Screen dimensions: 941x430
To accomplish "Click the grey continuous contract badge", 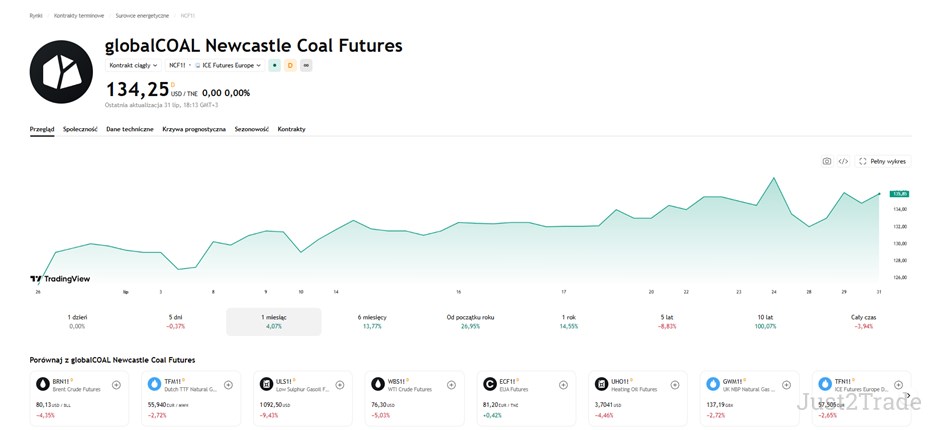I will tap(306, 65).
